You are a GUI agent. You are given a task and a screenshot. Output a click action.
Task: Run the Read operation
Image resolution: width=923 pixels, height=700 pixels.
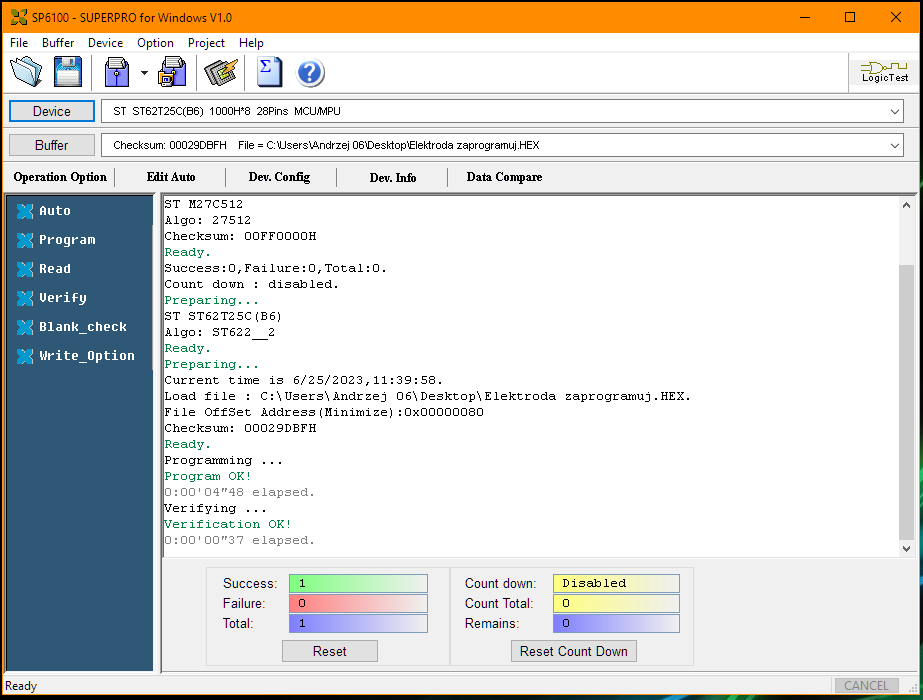(44, 268)
